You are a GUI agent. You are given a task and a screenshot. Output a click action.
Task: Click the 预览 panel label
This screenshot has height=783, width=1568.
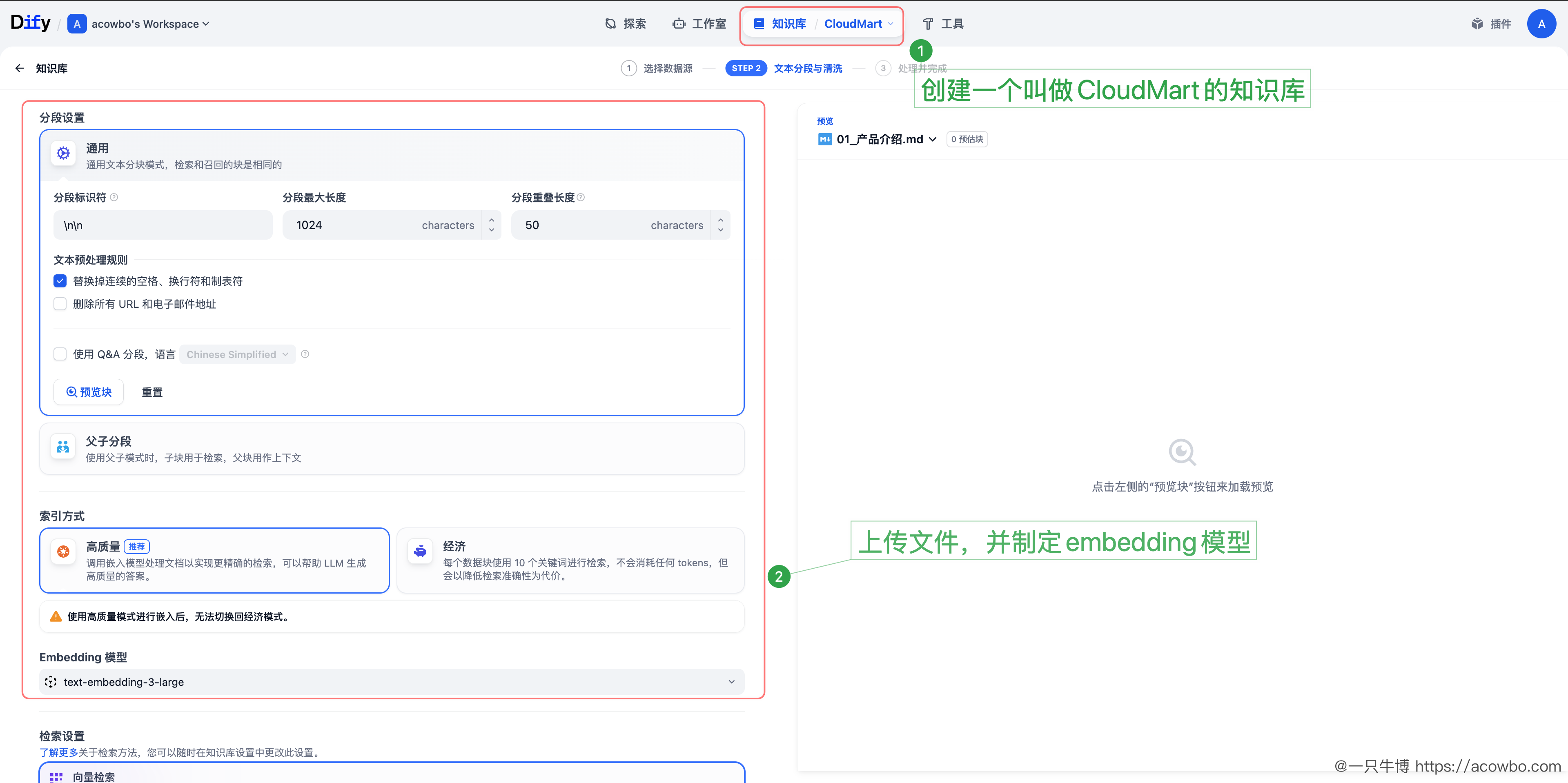(x=825, y=120)
